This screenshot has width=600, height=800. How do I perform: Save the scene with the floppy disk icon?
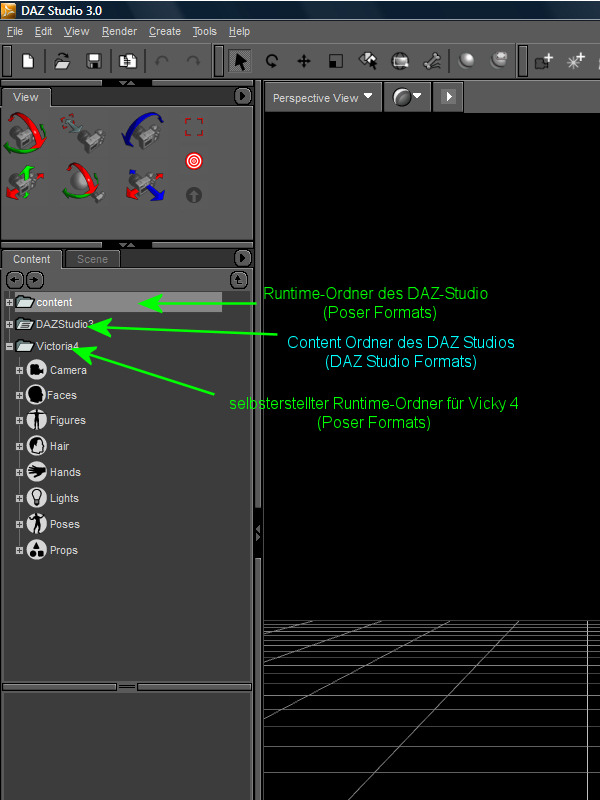tap(94, 61)
